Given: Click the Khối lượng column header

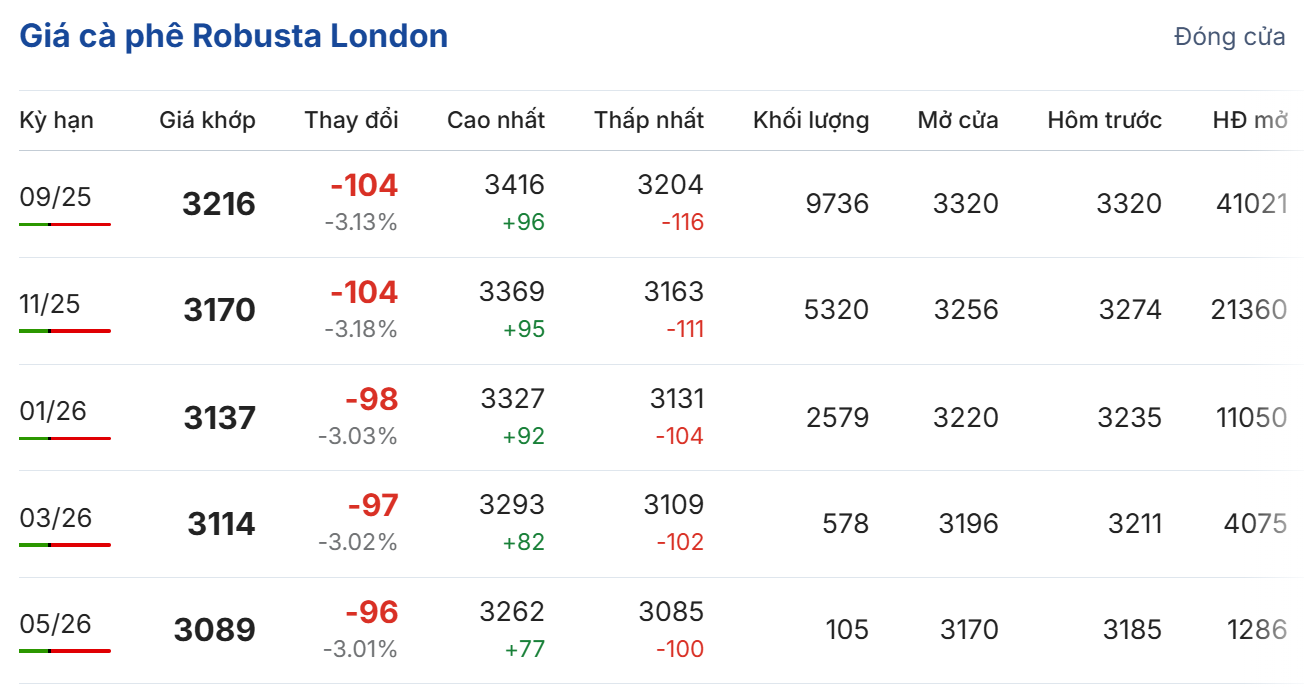Looking at the screenshot, I should 810,121.
